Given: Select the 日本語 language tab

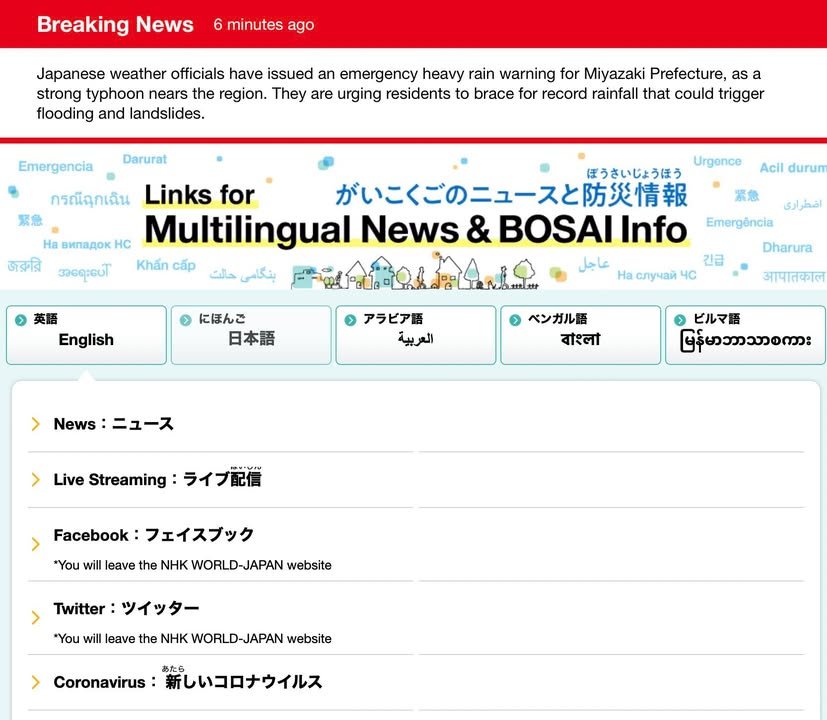Looking at the screenshot, I should pos(251,335).
